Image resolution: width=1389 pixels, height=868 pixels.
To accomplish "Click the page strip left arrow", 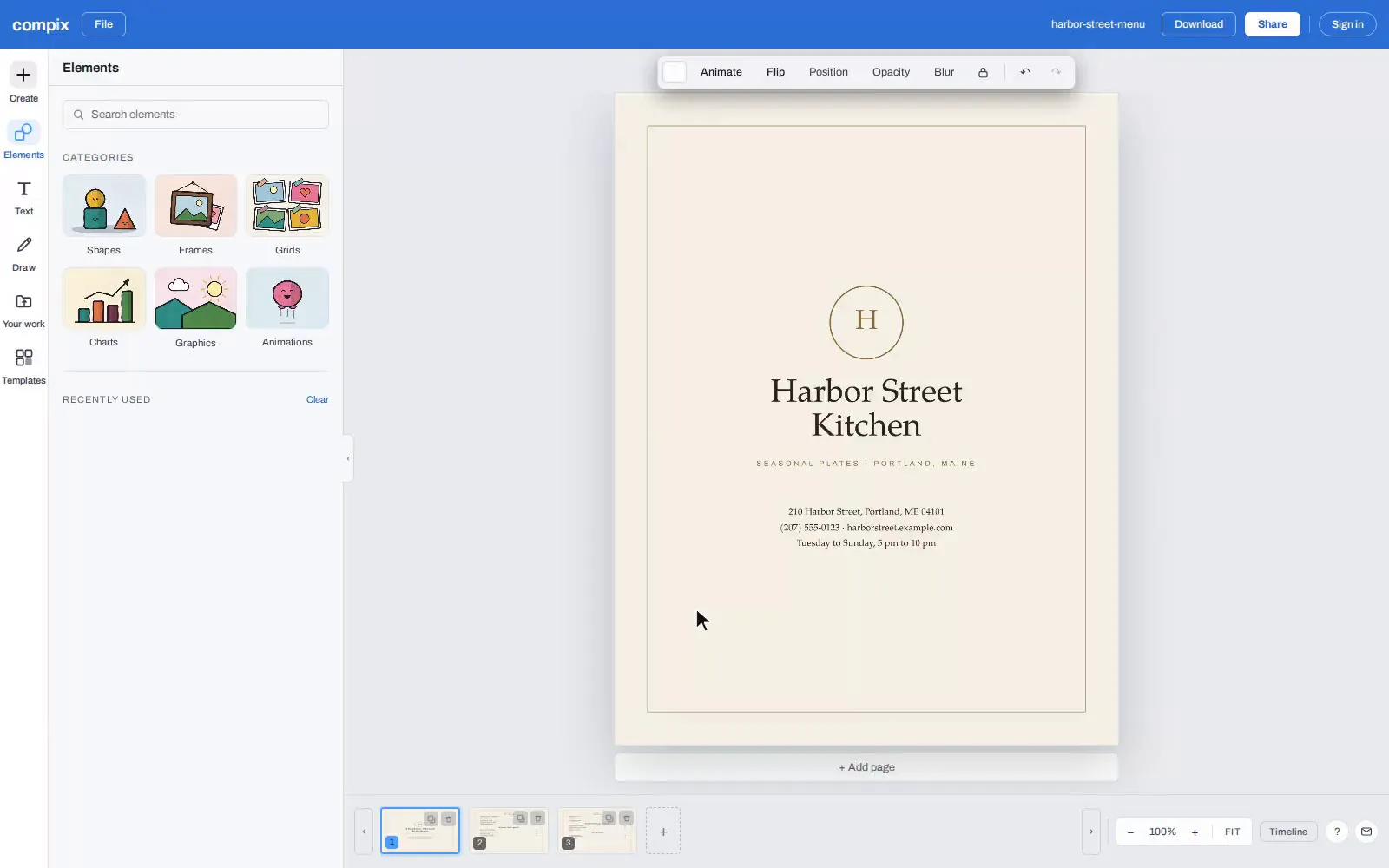I will coord(364,832).
